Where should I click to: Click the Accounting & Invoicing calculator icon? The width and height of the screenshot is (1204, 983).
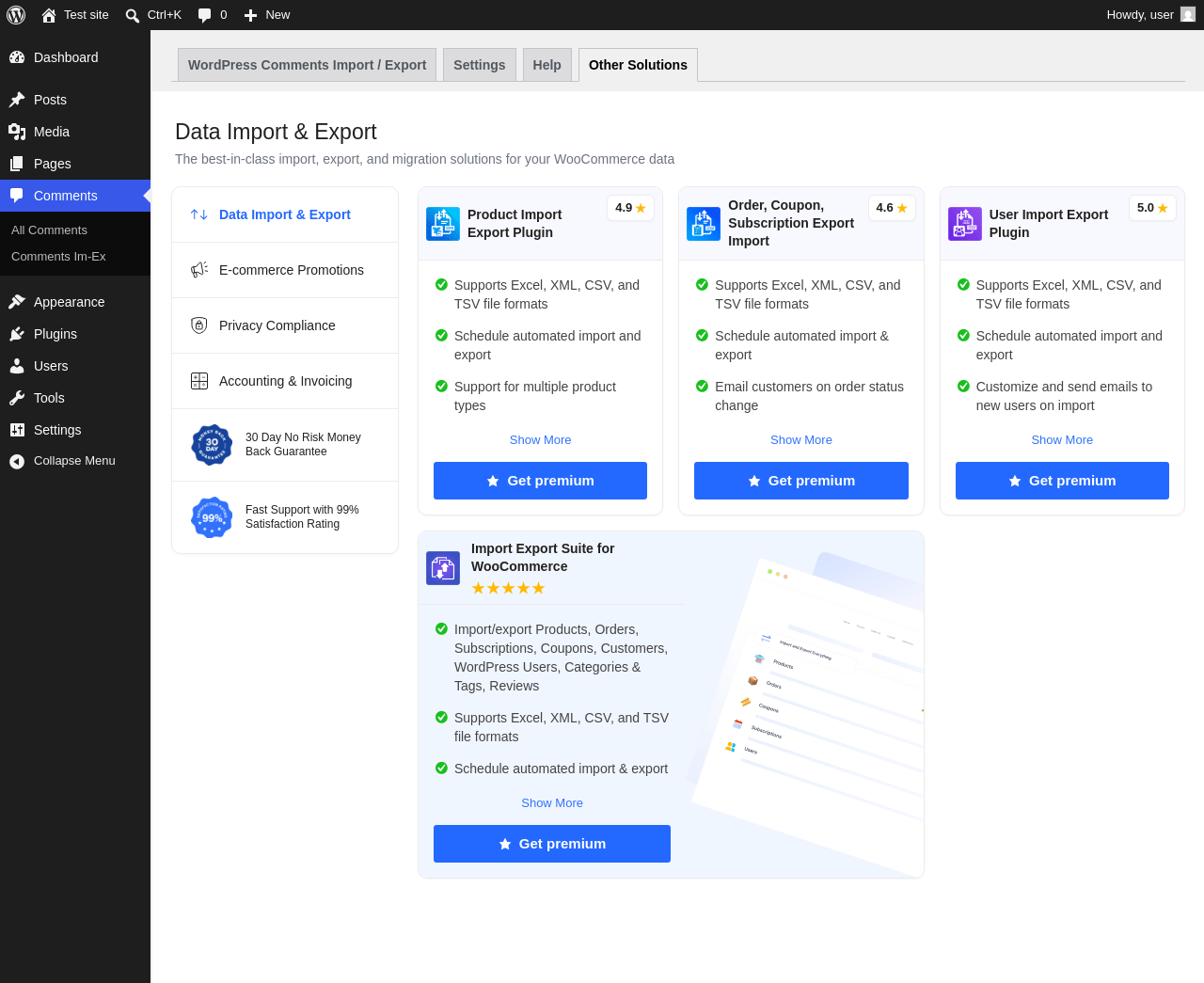[199, 381]
